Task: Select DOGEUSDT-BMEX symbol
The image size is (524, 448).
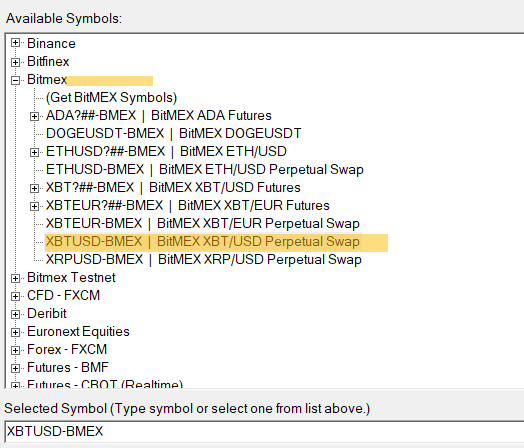Action: (x=173, y=134)
